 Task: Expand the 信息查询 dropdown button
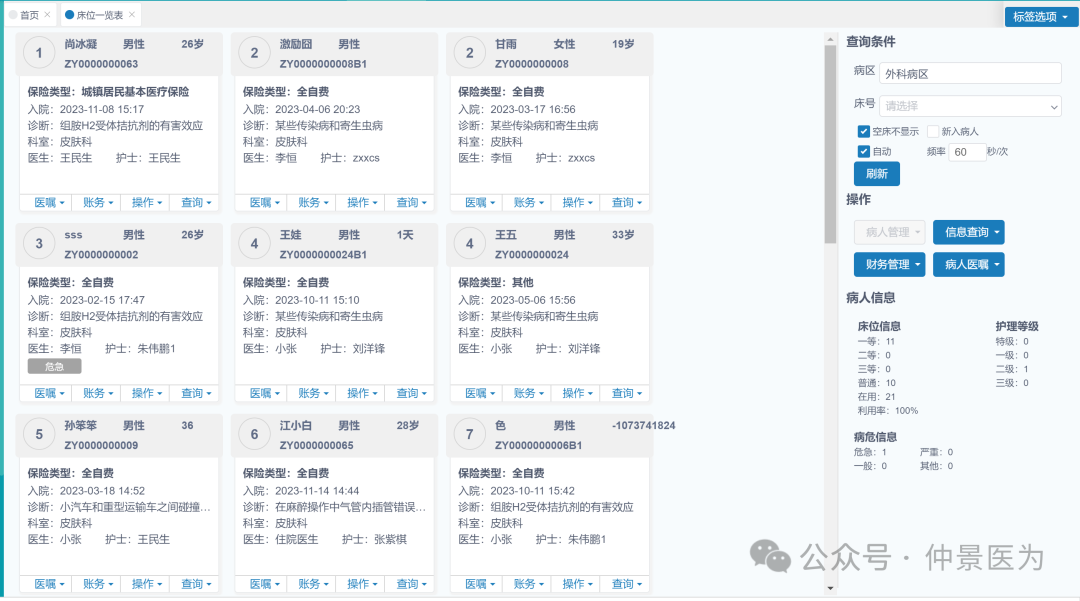[x=968, y=232]
